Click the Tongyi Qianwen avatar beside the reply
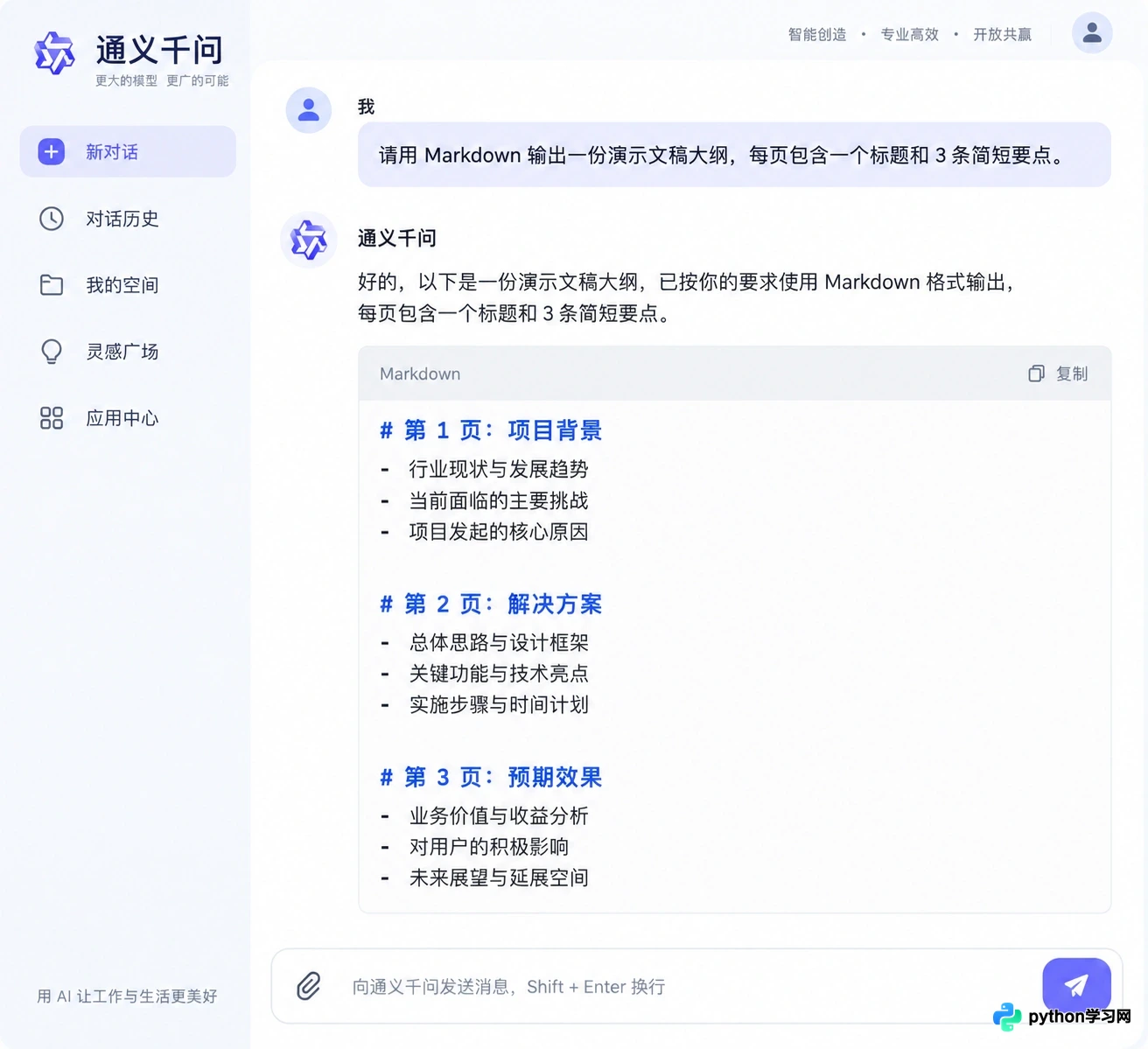 pos(309,240)
